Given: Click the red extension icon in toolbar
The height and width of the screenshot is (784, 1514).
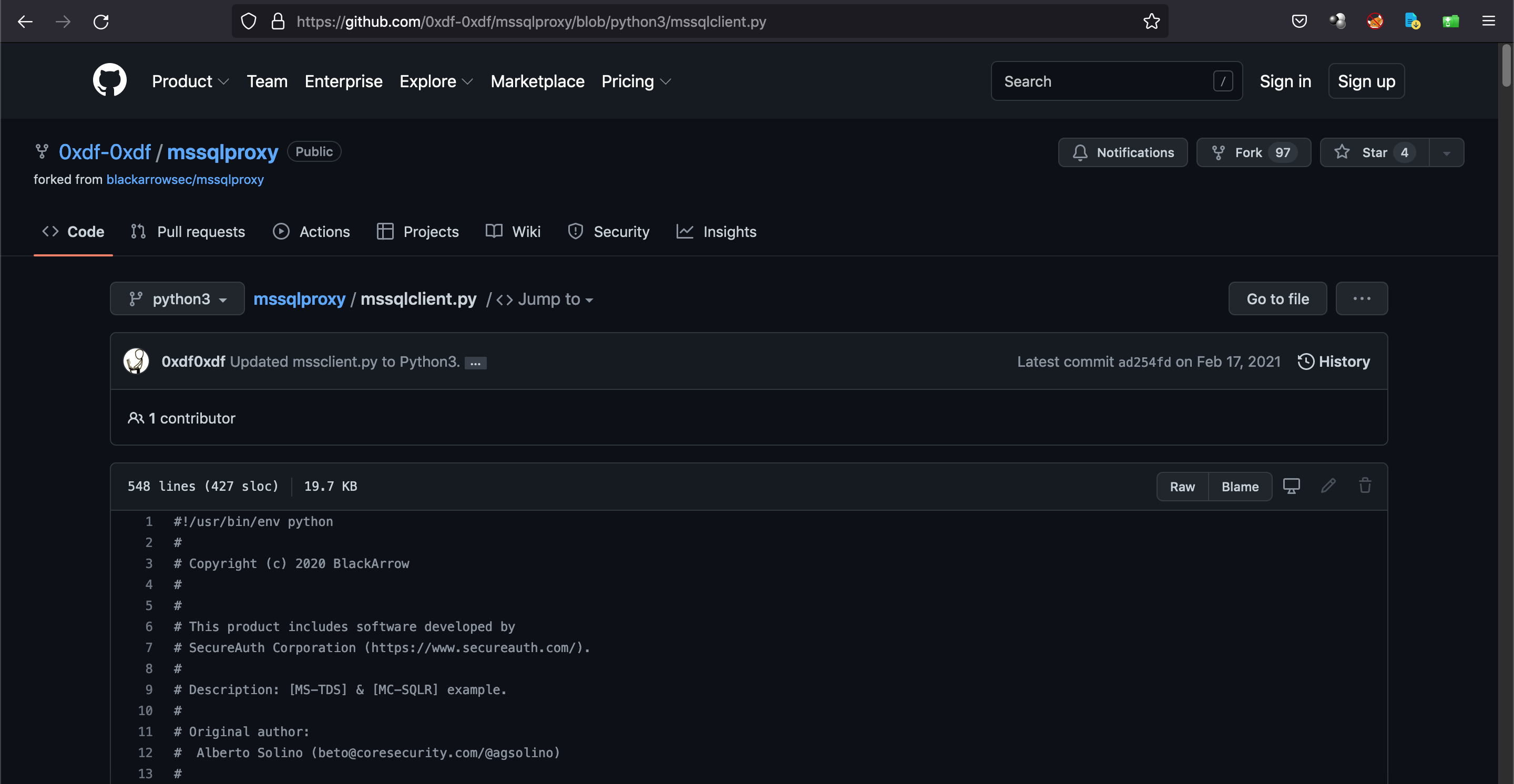Looking at the screenshot, I should [x=1375, y=22].
